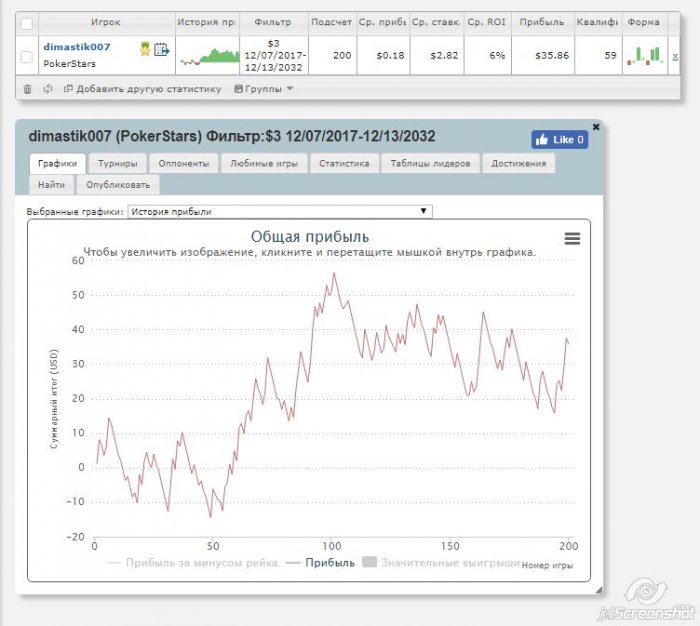Screen dimensions: 700x626
Task: Open the 'История прибыли' chart dropdown
Action: [280, 212]
